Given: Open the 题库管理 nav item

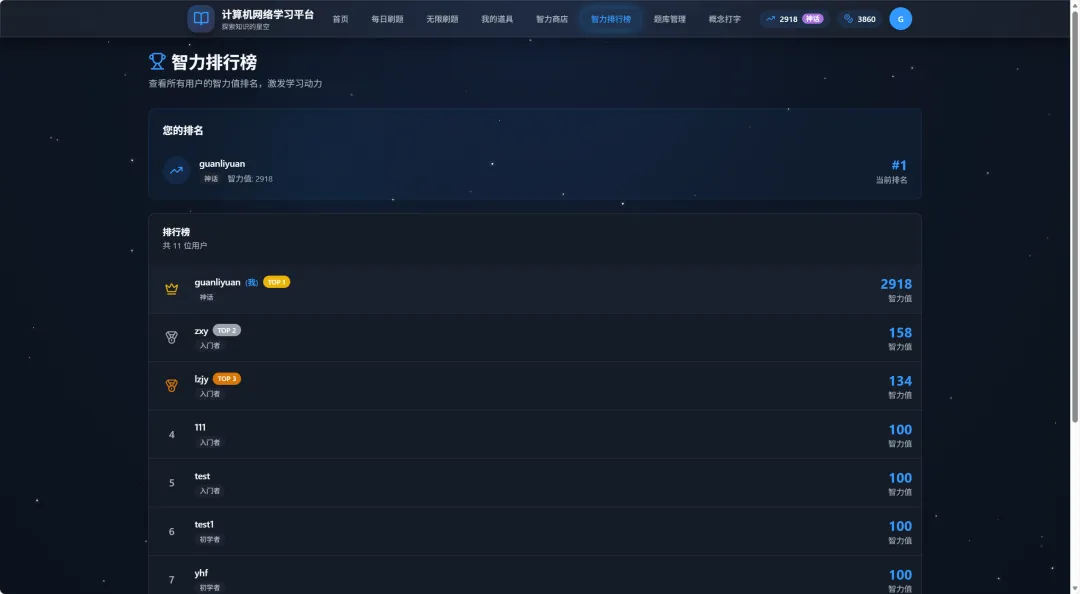Looking at the screenshot, I should point(669,19).
